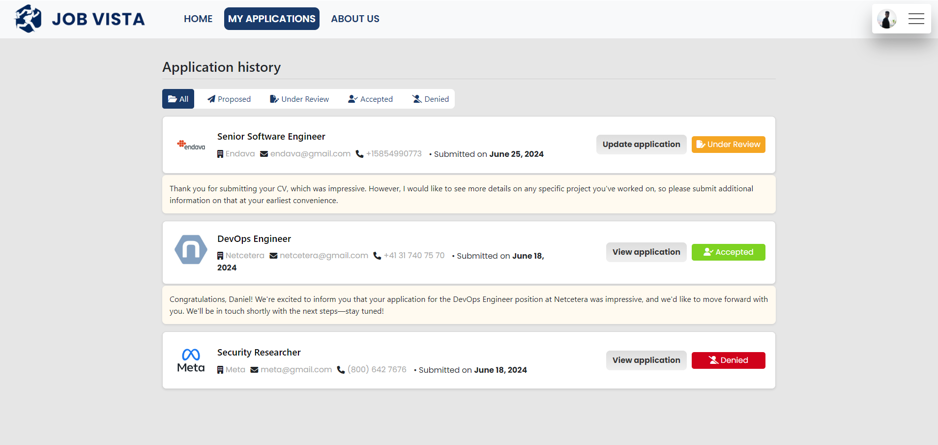
Task: Select the All filter tab
Action: [178, 99]
